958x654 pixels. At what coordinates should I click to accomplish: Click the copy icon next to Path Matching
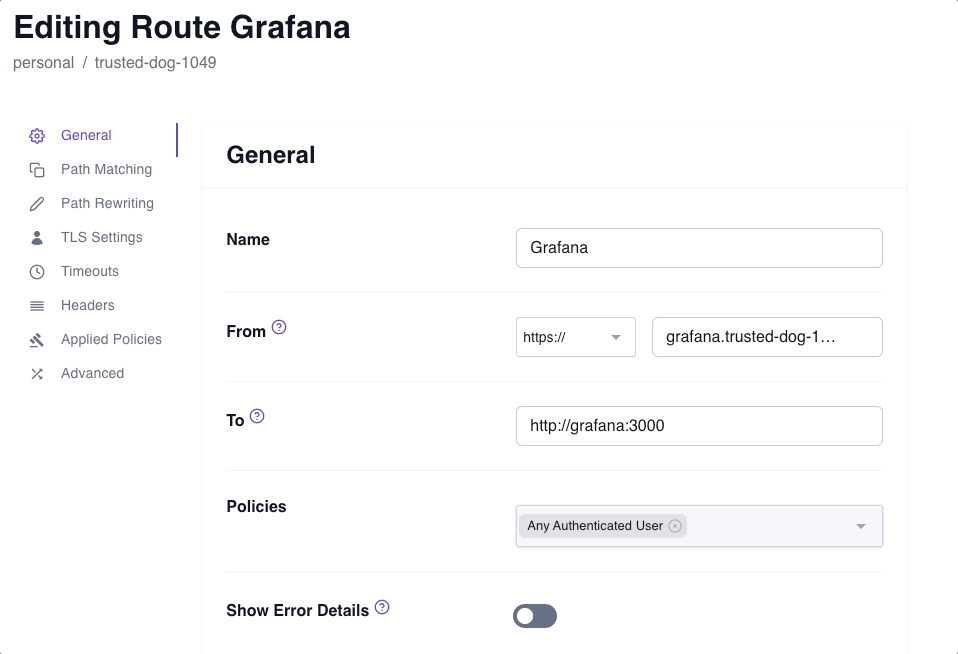coord(37,169)
